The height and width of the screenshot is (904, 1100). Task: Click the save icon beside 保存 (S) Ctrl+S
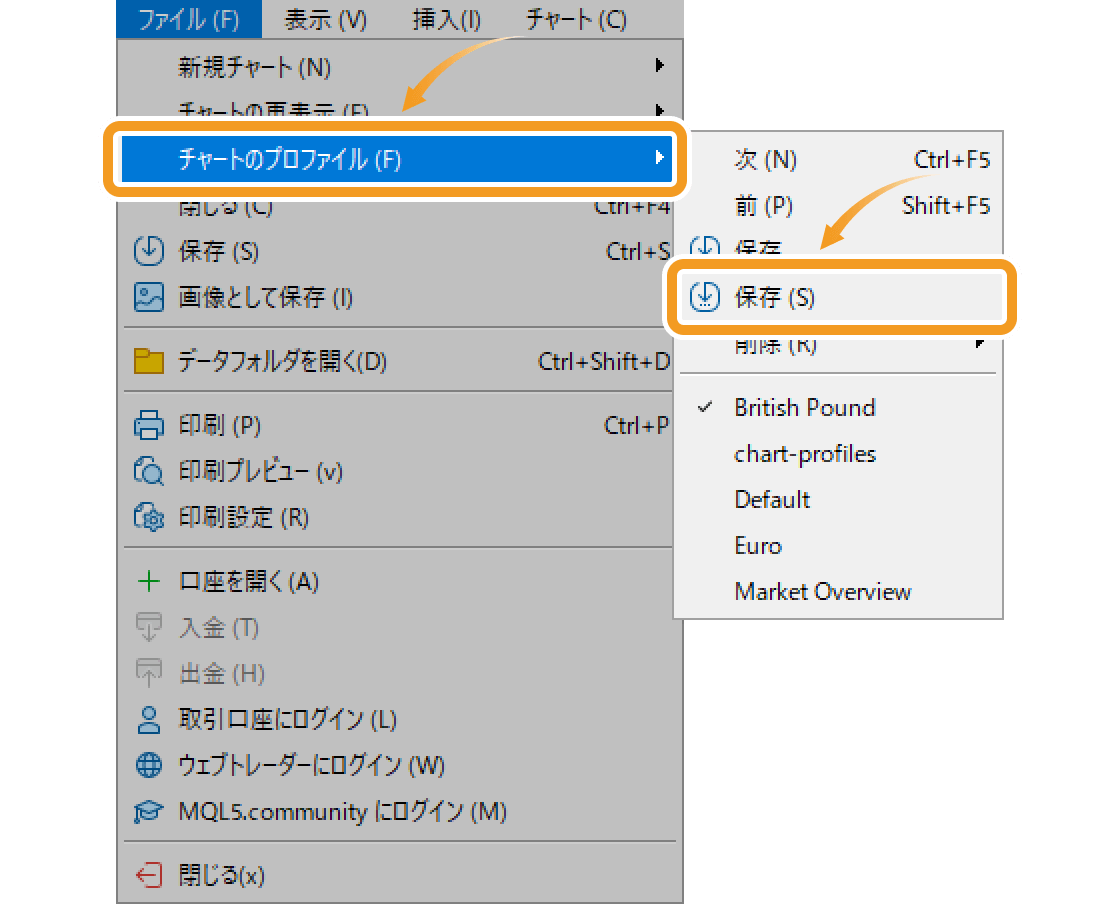(149, 251)
